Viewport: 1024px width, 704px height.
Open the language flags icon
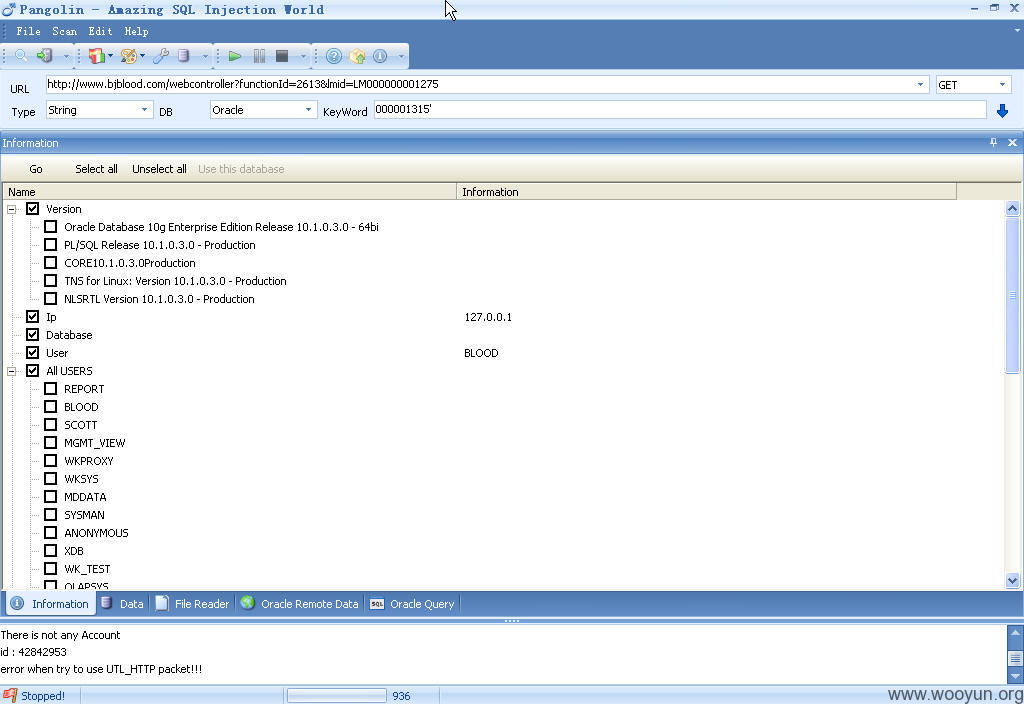(x=96, y=56)
